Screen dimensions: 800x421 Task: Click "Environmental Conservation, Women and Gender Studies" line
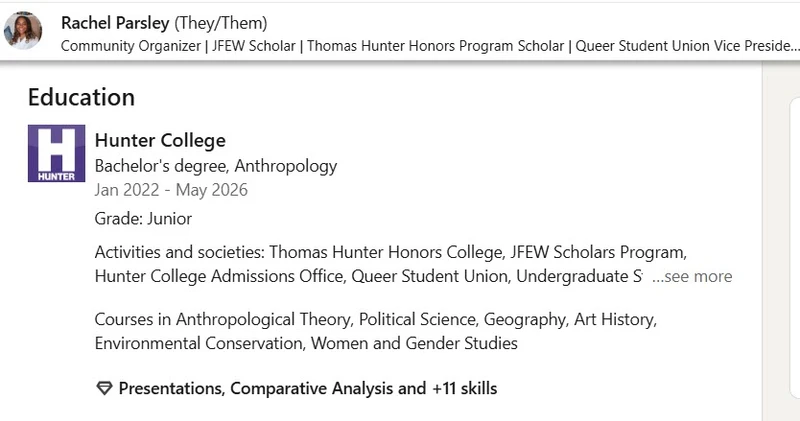[x=306, y=344]
